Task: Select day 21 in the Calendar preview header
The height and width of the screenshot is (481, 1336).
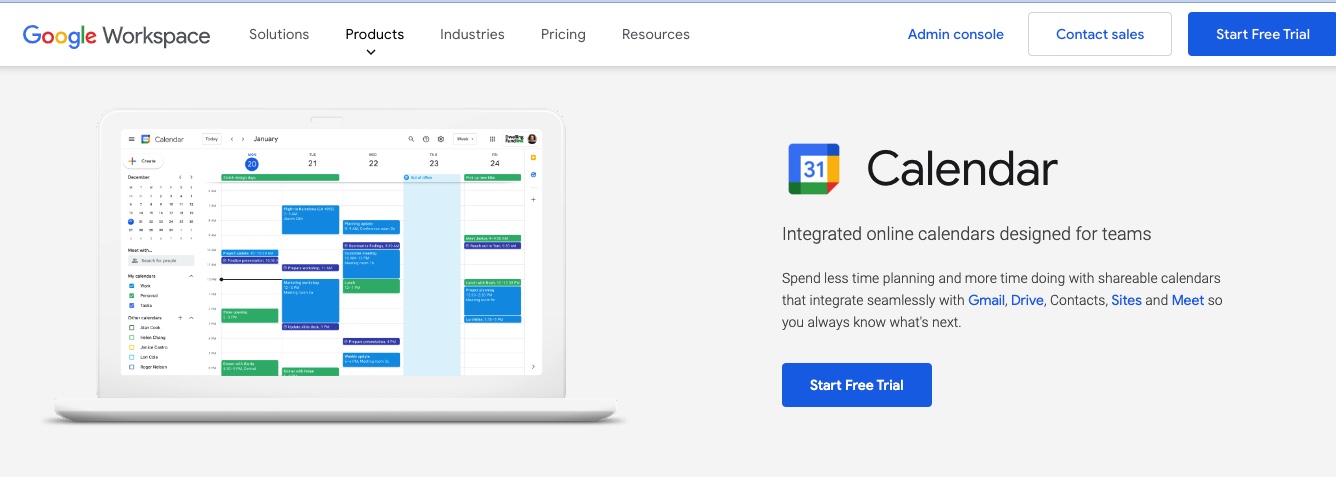Action: tap(312, 163)
